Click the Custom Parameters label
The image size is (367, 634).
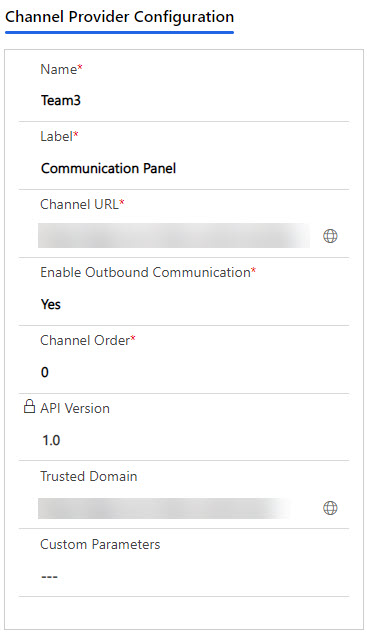click(100, 544)
